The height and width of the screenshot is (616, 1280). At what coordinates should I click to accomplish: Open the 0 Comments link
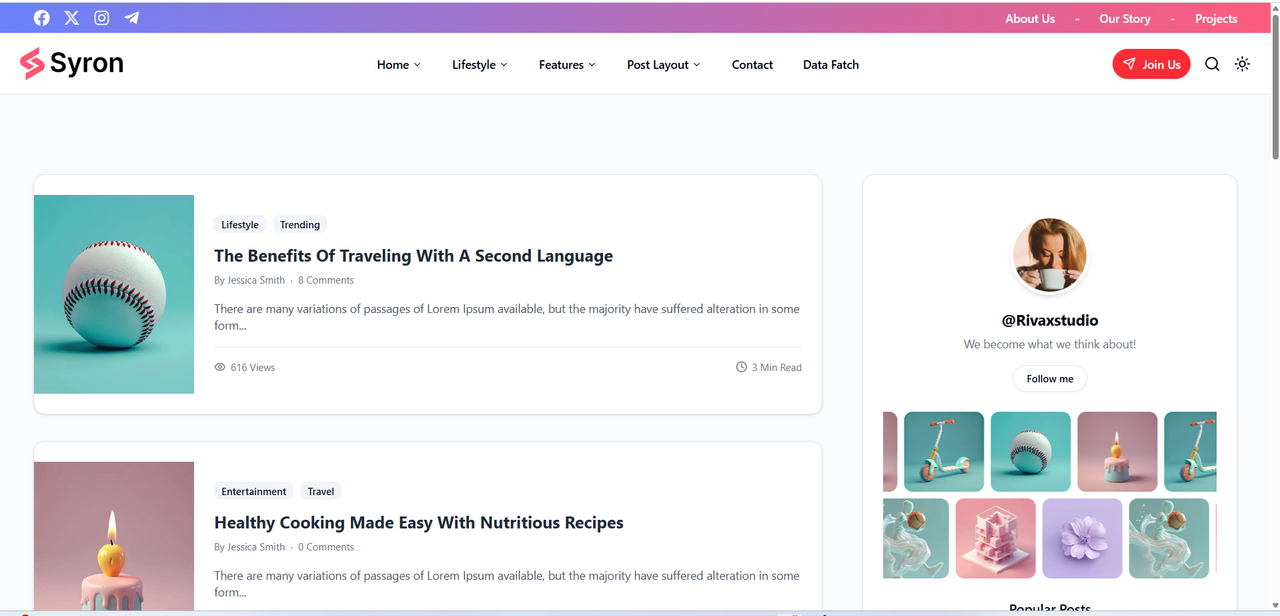(326, 547)
